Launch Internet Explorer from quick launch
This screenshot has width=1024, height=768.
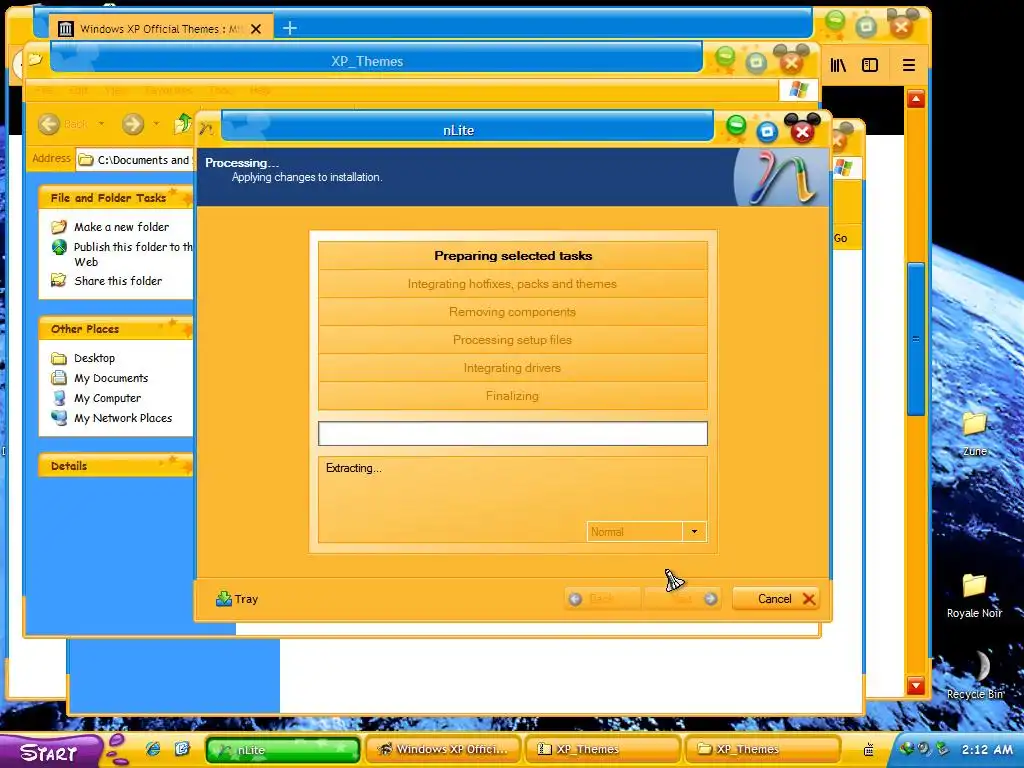(153, 748)
